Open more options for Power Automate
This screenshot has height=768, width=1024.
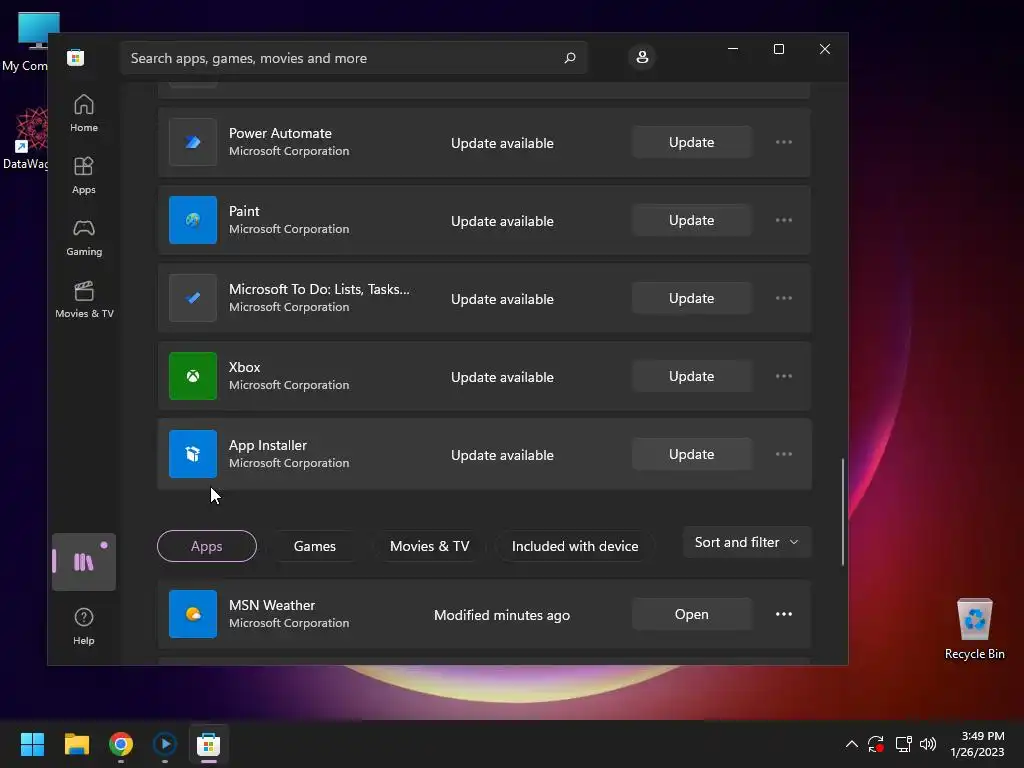pyautogui.click(x=784, y=142)
